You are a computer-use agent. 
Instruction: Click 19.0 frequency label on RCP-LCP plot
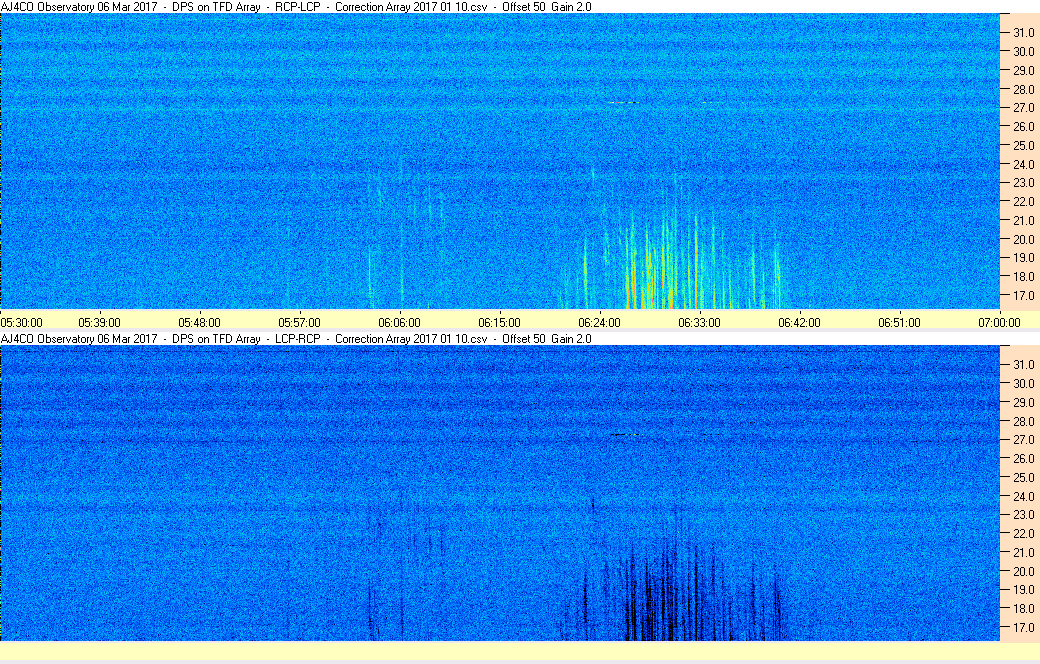click(x=1023, y=257)
